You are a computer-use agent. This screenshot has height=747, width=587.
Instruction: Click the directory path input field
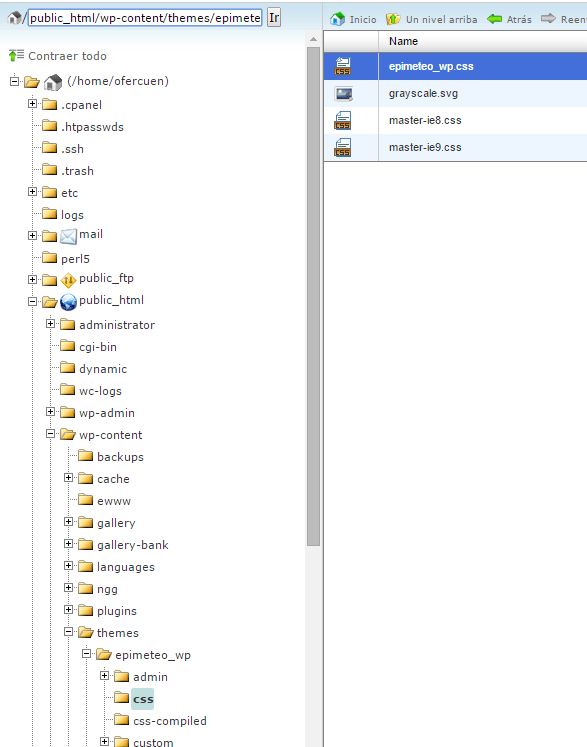tap(145, 18)
